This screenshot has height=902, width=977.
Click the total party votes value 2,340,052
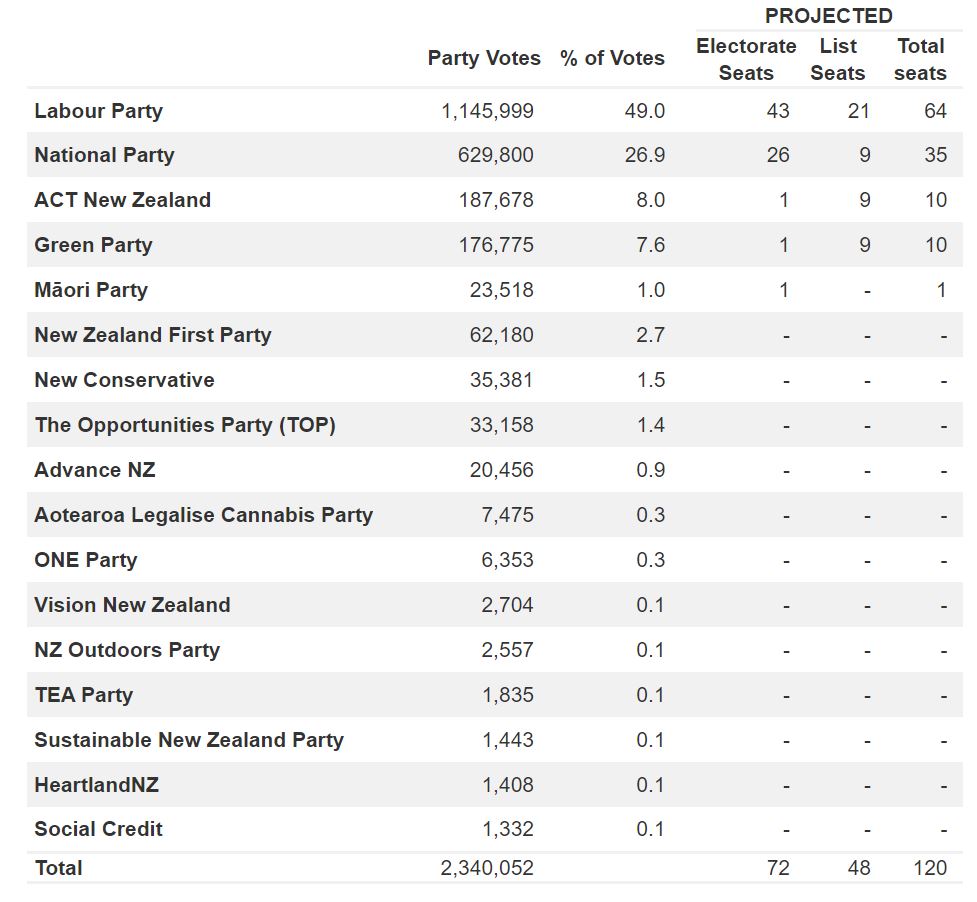(487, 868)
